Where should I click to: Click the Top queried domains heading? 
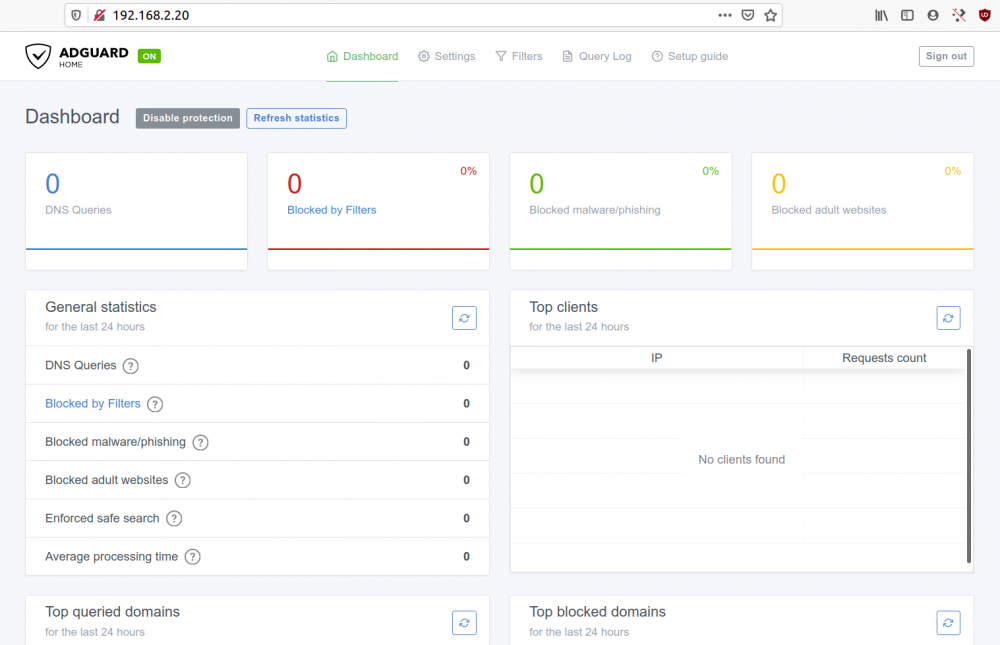pos(112,612)
